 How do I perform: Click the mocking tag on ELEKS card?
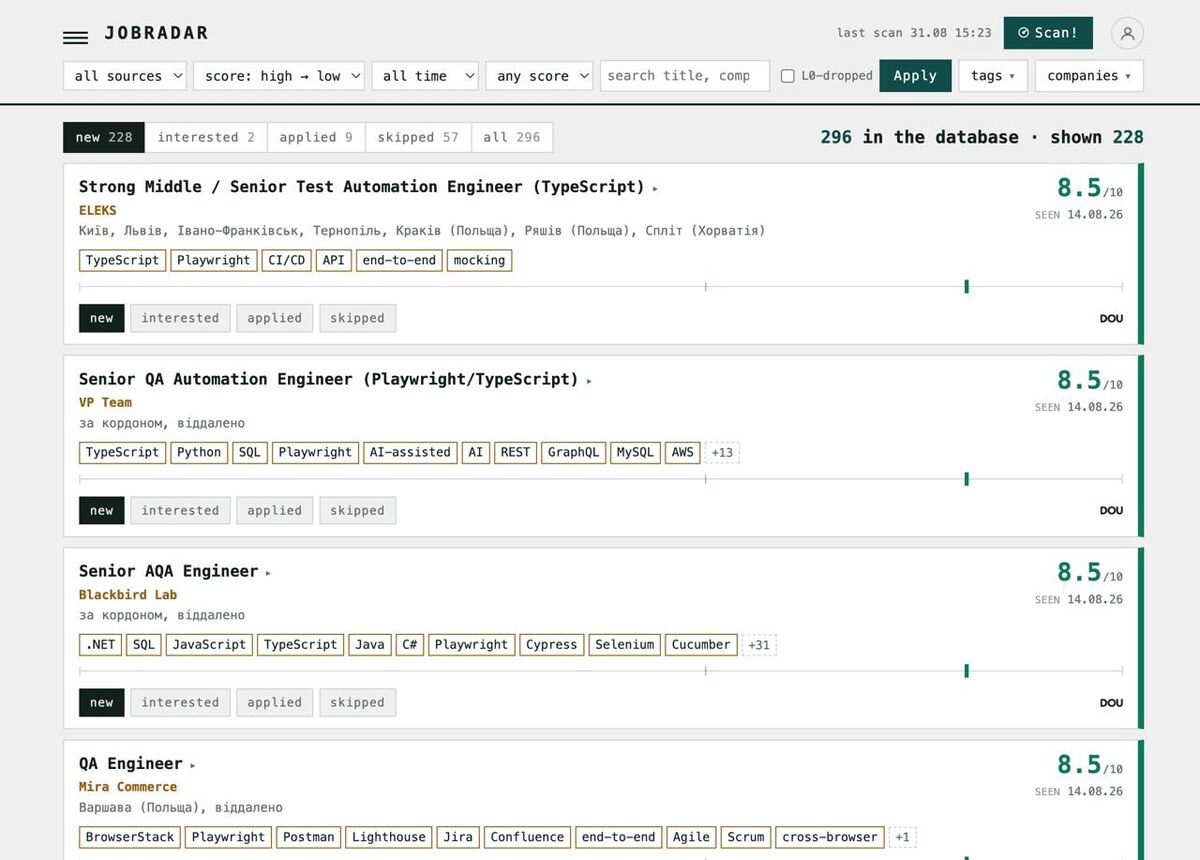479,260
